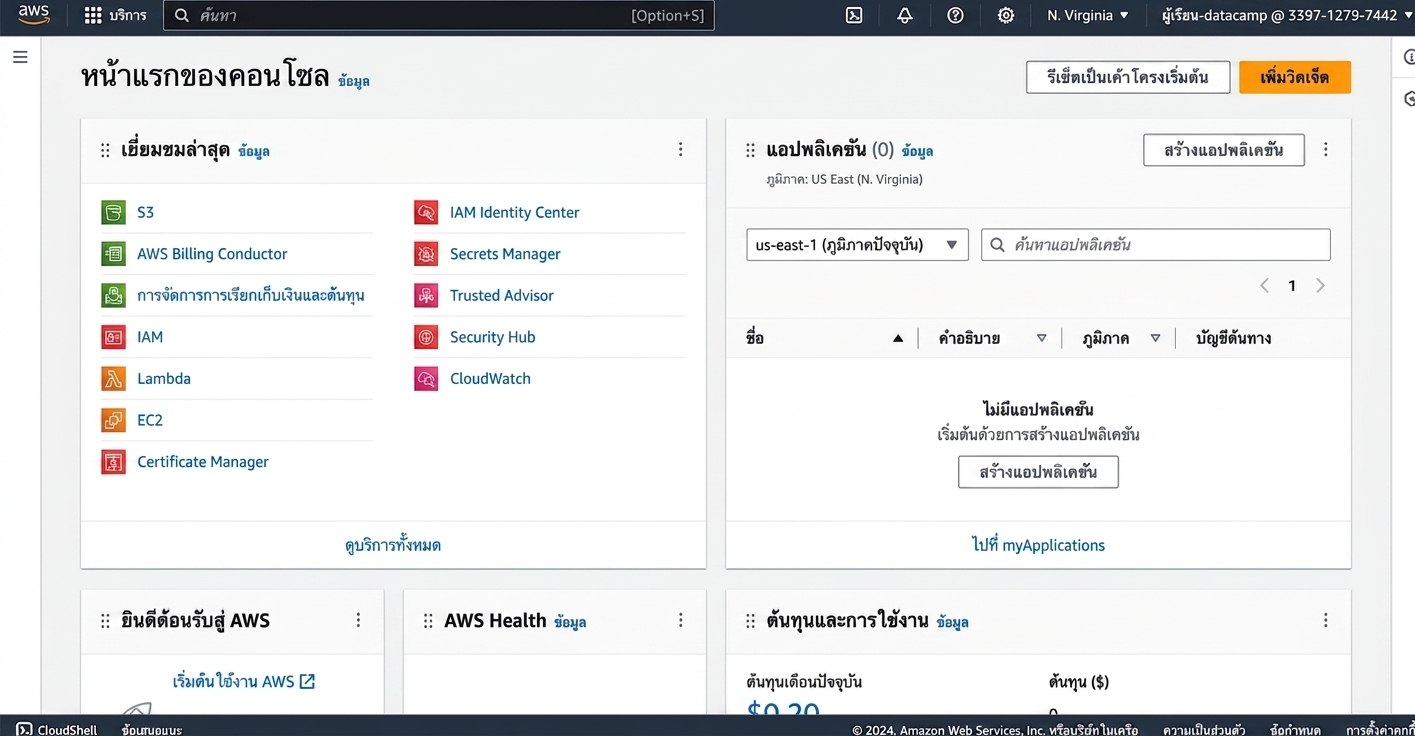Click the billing and cost management icon
The height and width of the screenshot is (736, 1415).
click(113, 296)
